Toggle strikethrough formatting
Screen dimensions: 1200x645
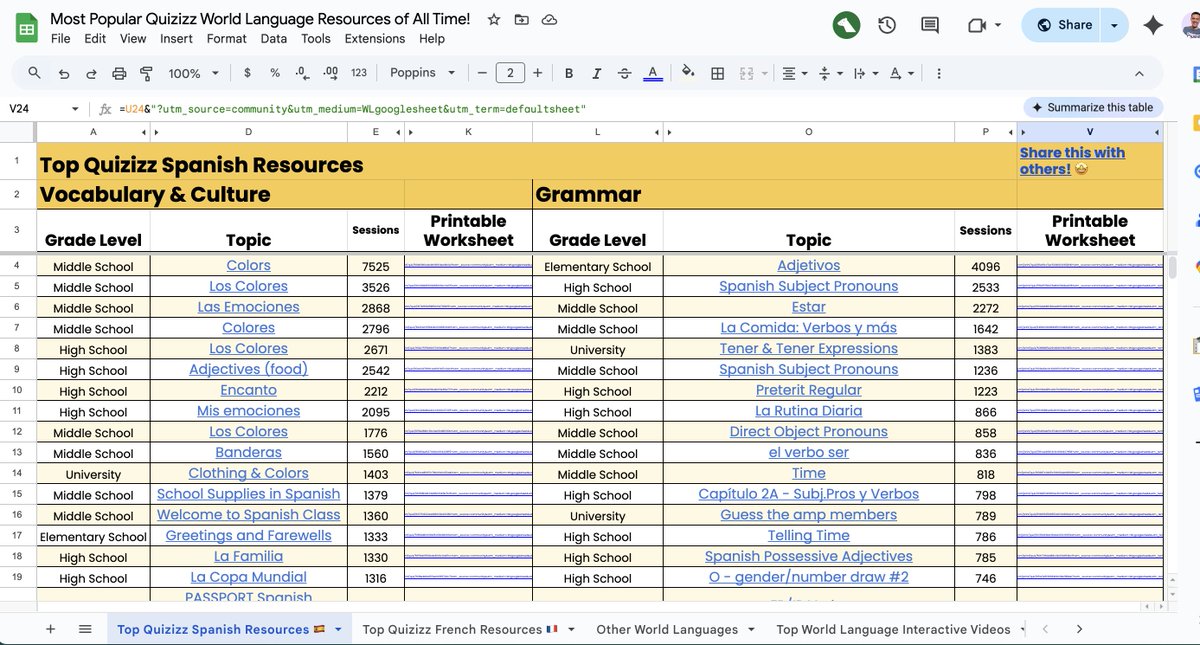(625, 73)
